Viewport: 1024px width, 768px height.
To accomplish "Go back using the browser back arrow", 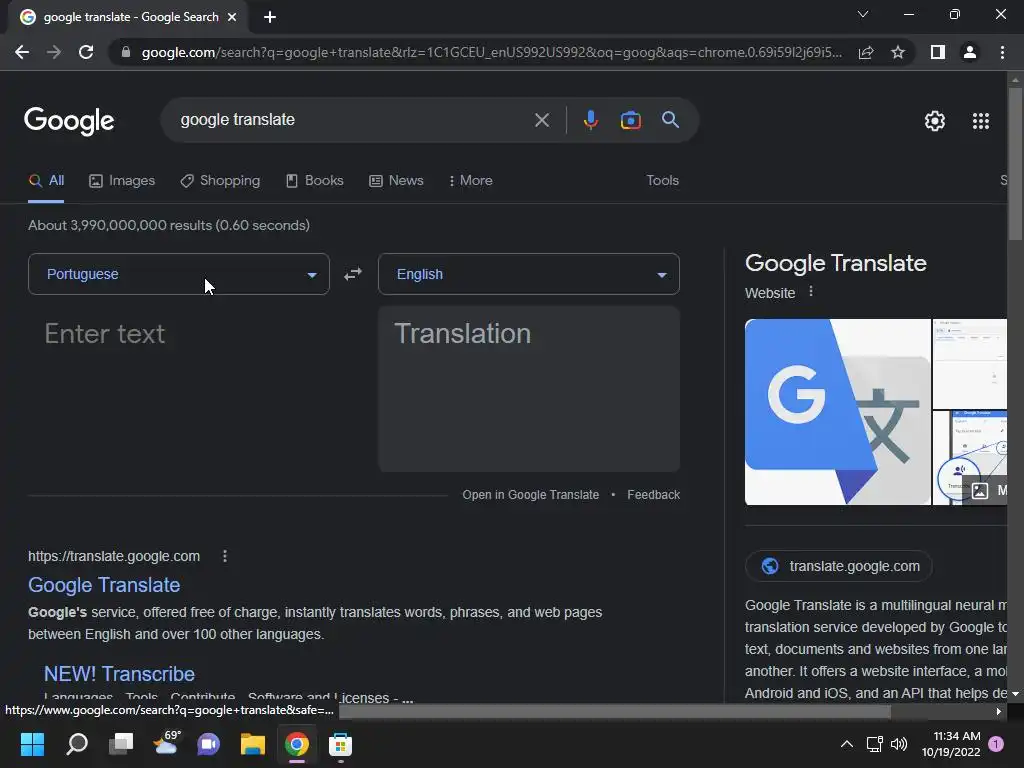I will (x=22, y=52).
